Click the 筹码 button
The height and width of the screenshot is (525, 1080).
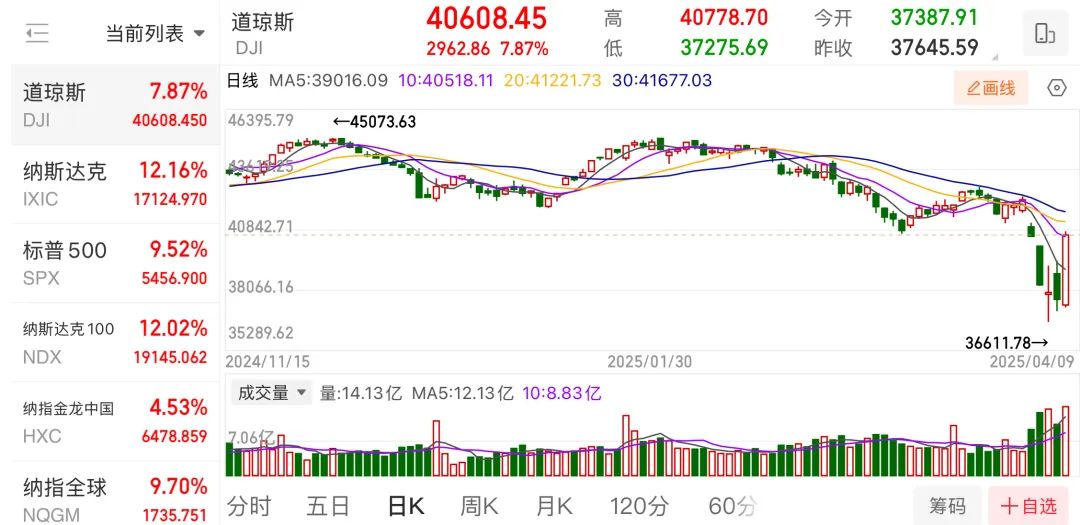(x=948, y=506)
